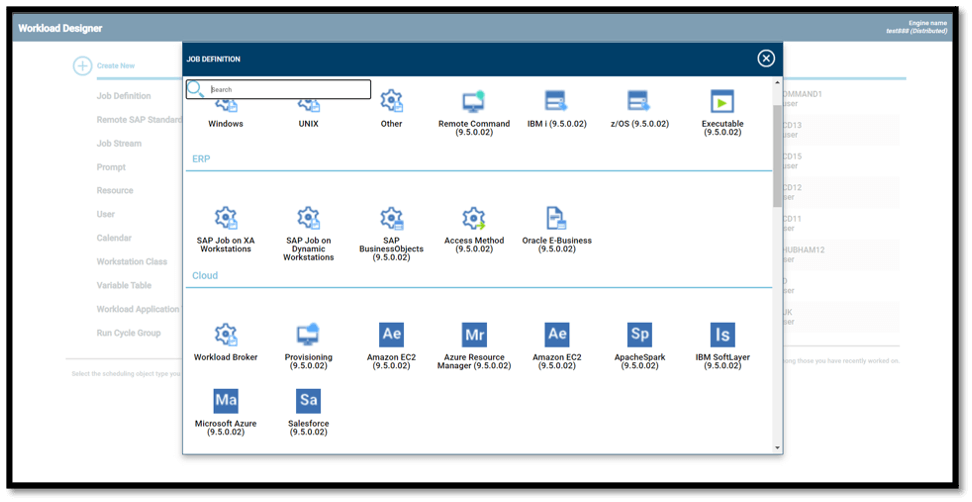Choose Resource in Create New list
972x502 pixels.
point(115,190)
